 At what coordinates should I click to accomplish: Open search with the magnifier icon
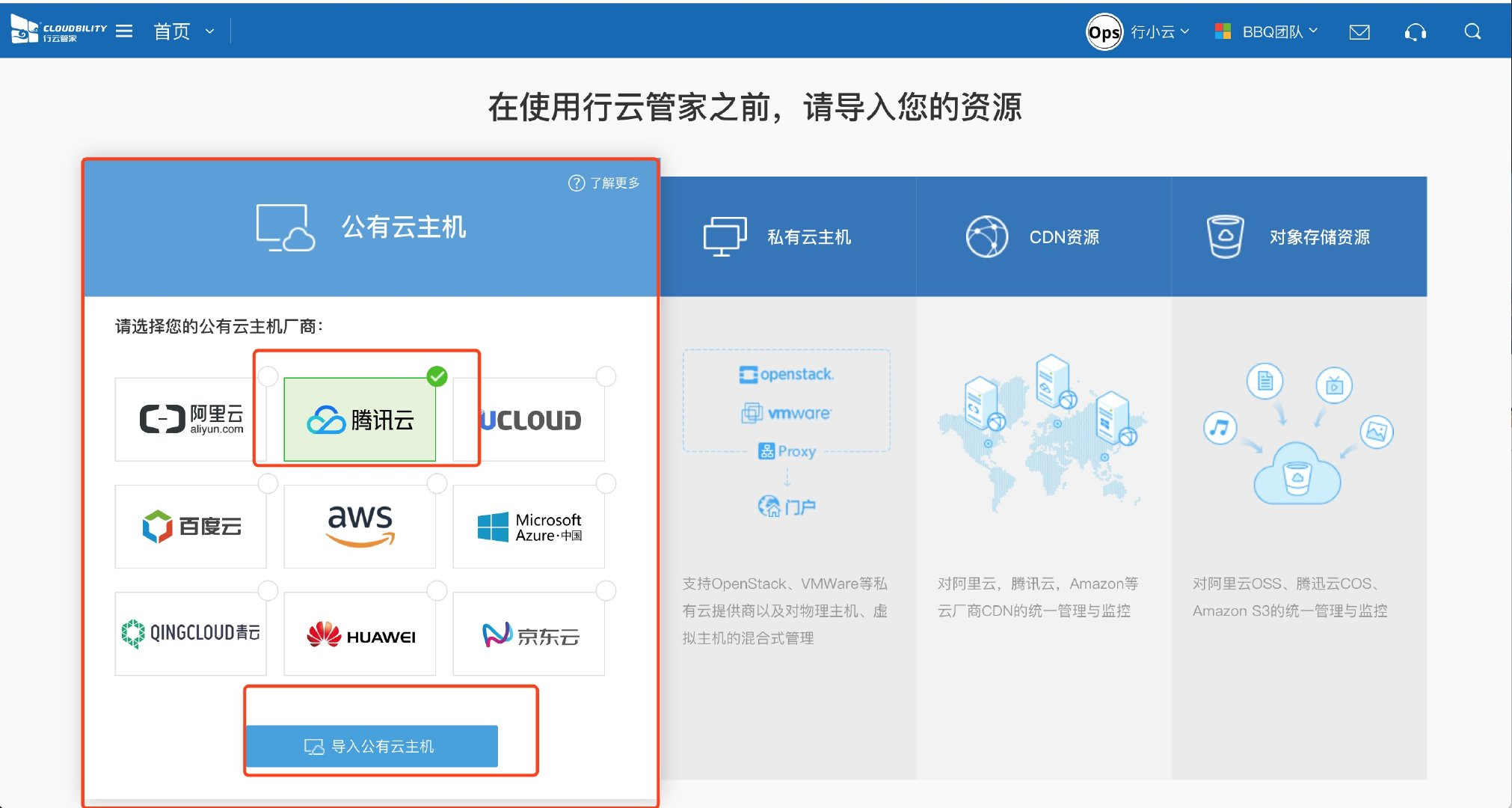[x=1472, y=31]
